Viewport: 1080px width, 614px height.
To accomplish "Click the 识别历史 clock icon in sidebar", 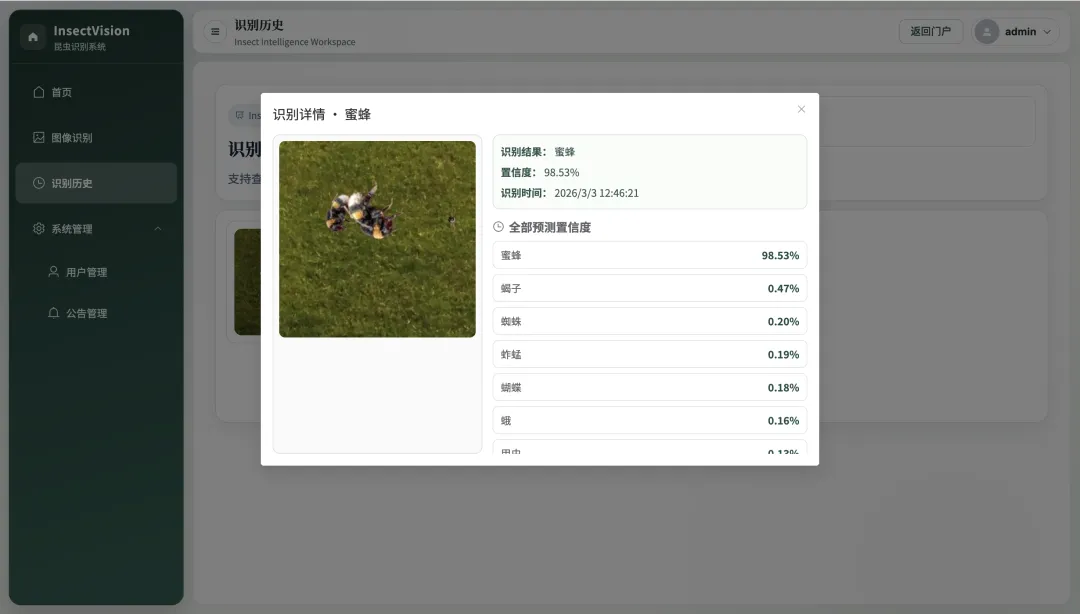I will tap(39, 183).
